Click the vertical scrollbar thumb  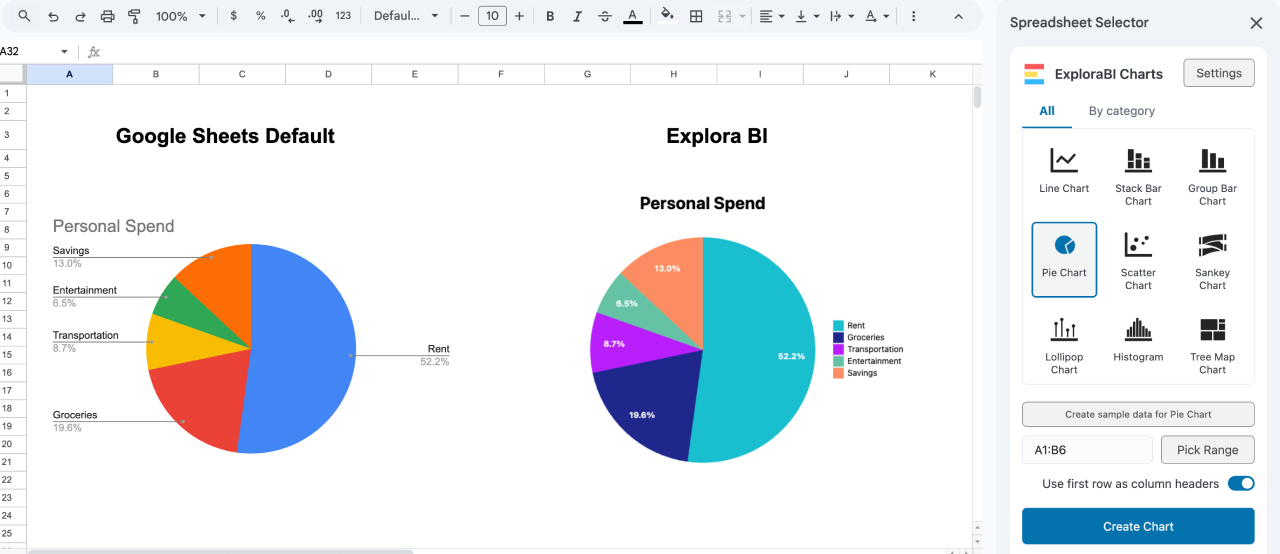[977, 97]
